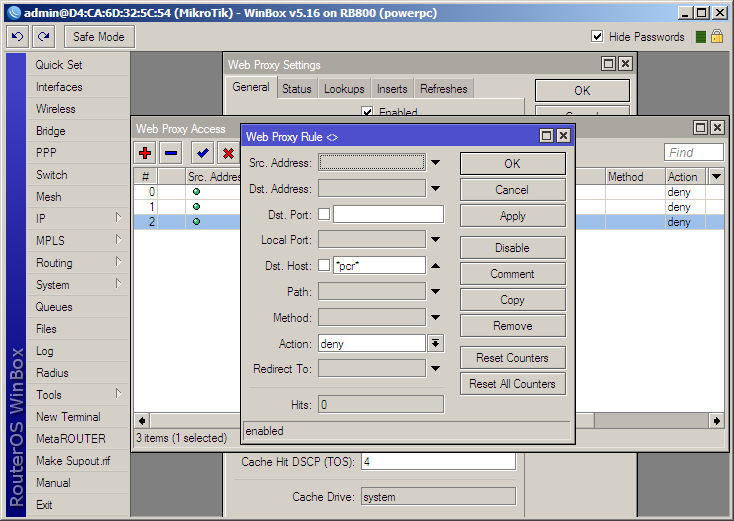Click the Reset Counters button
Viewport: 734px width, 521px height.
513,358
